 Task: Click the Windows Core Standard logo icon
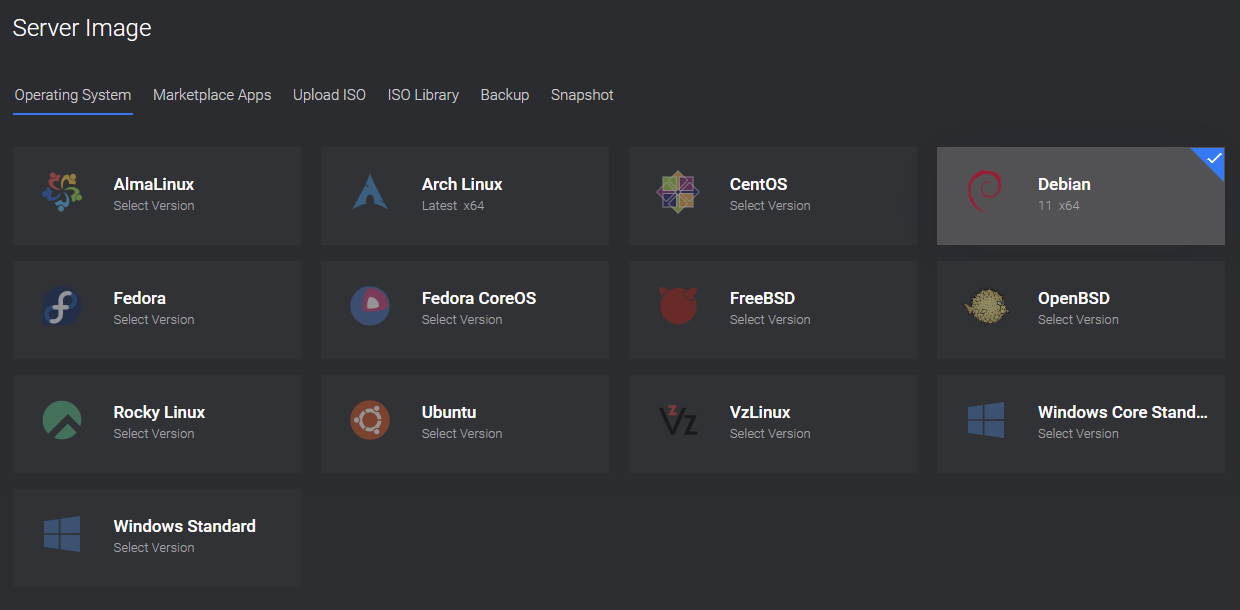click(986, 420)
